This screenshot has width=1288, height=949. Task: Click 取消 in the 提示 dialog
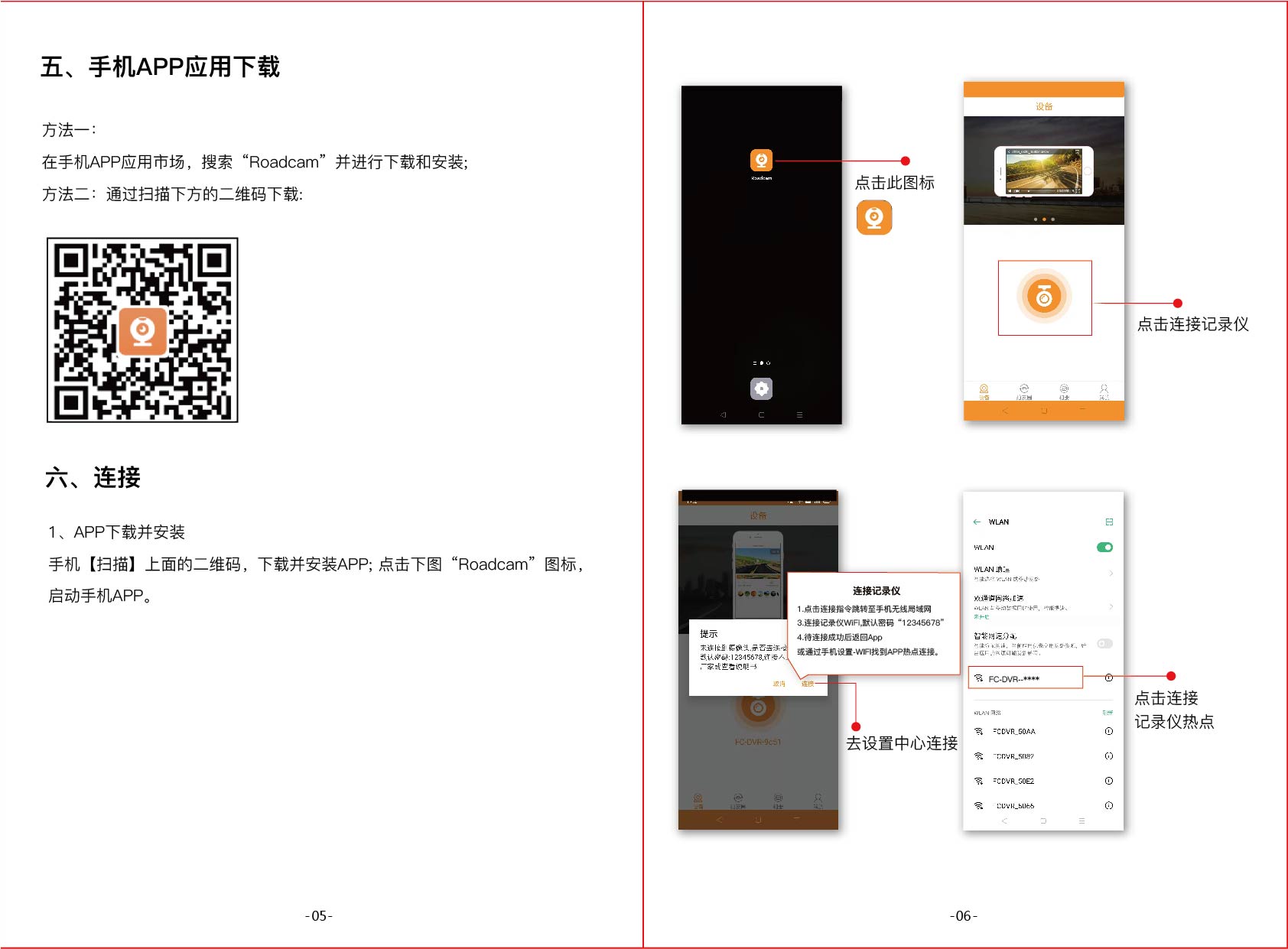click(x=779, y=684)
